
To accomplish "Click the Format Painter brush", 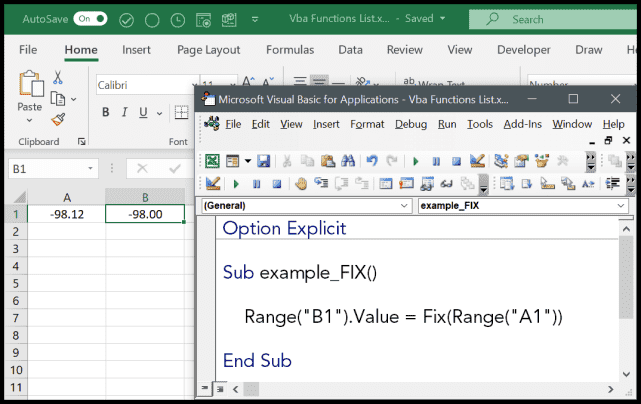I will pos(58,120).
